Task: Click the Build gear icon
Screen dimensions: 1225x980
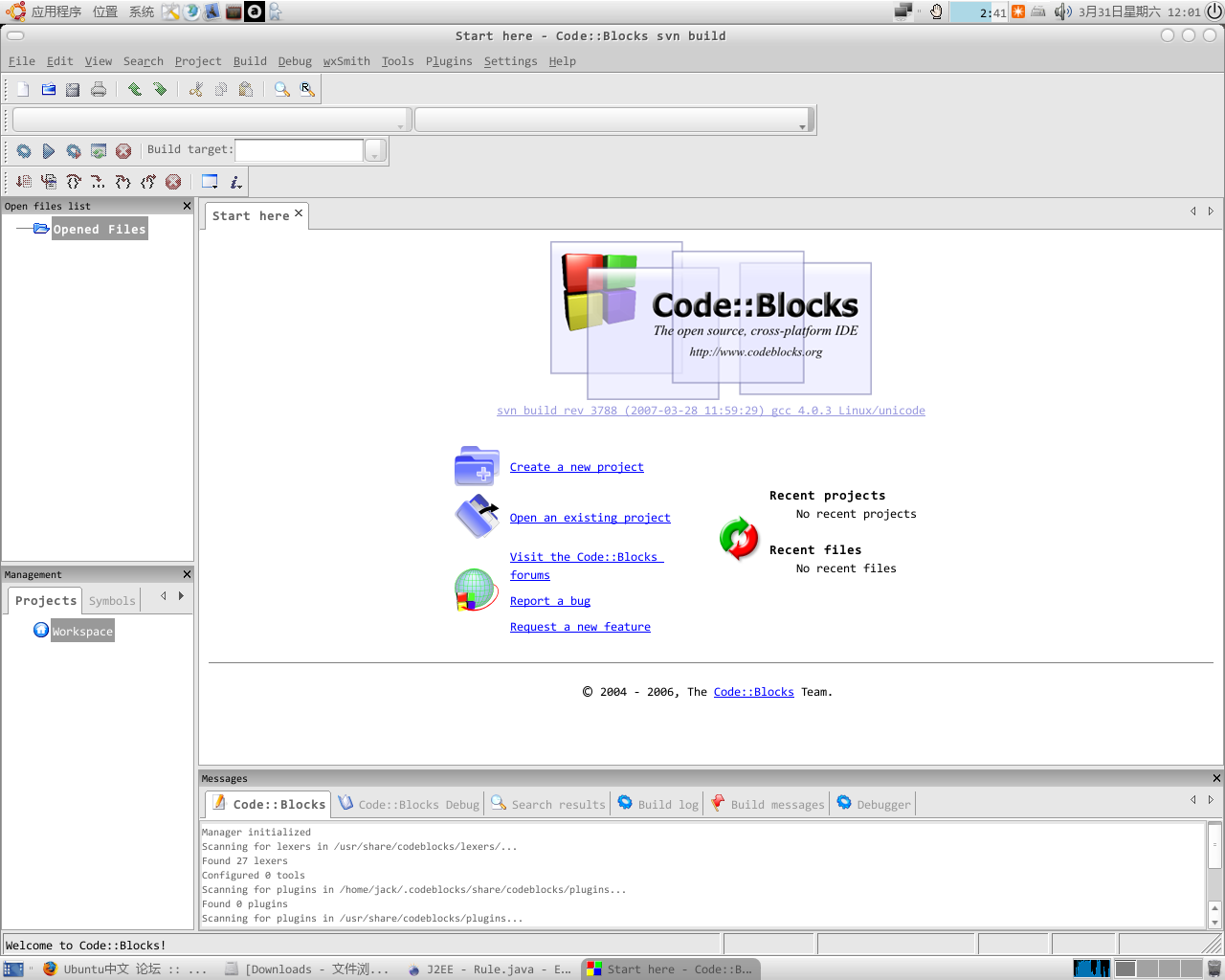Action: 24,151
